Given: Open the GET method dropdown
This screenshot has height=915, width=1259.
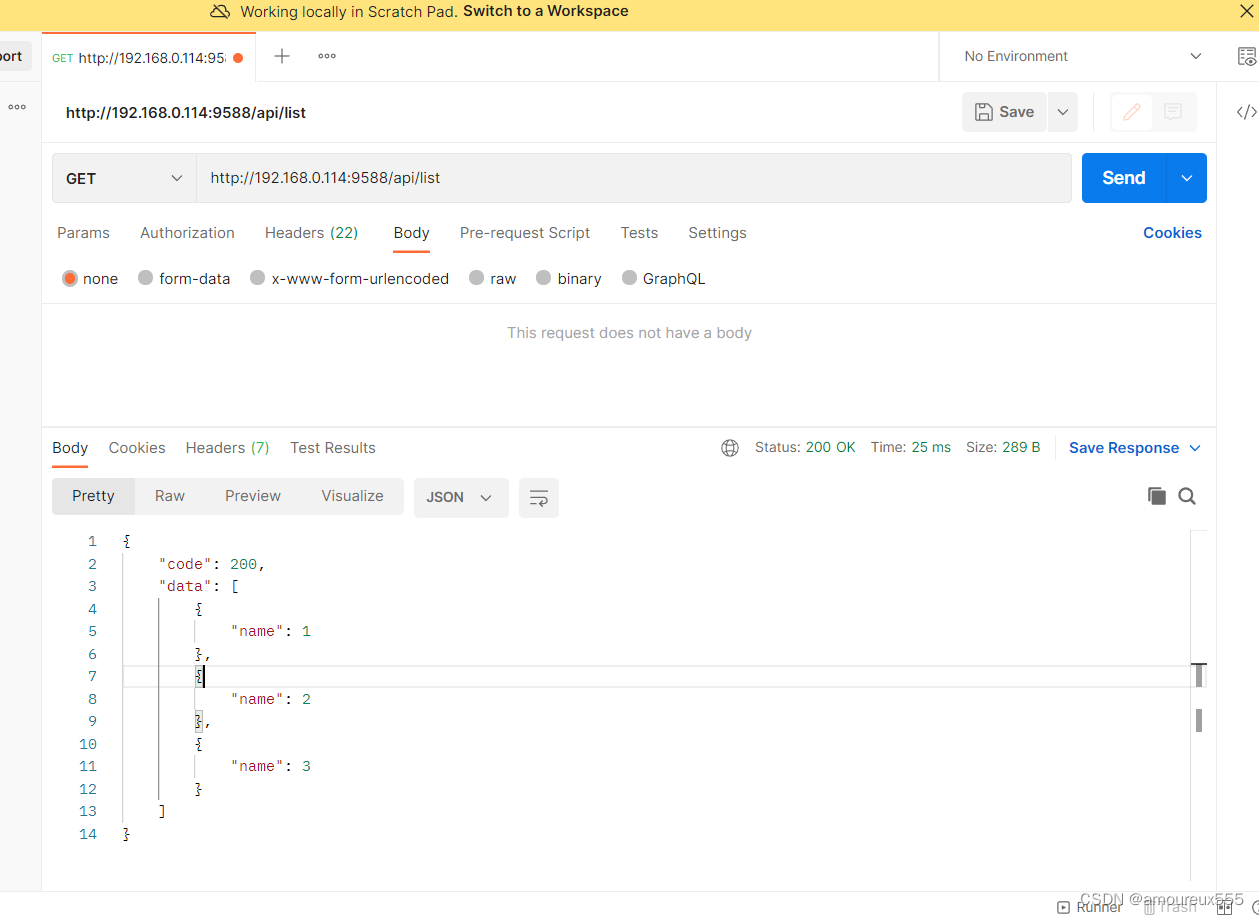Looking at the screenshot, I should coord(123,178).
